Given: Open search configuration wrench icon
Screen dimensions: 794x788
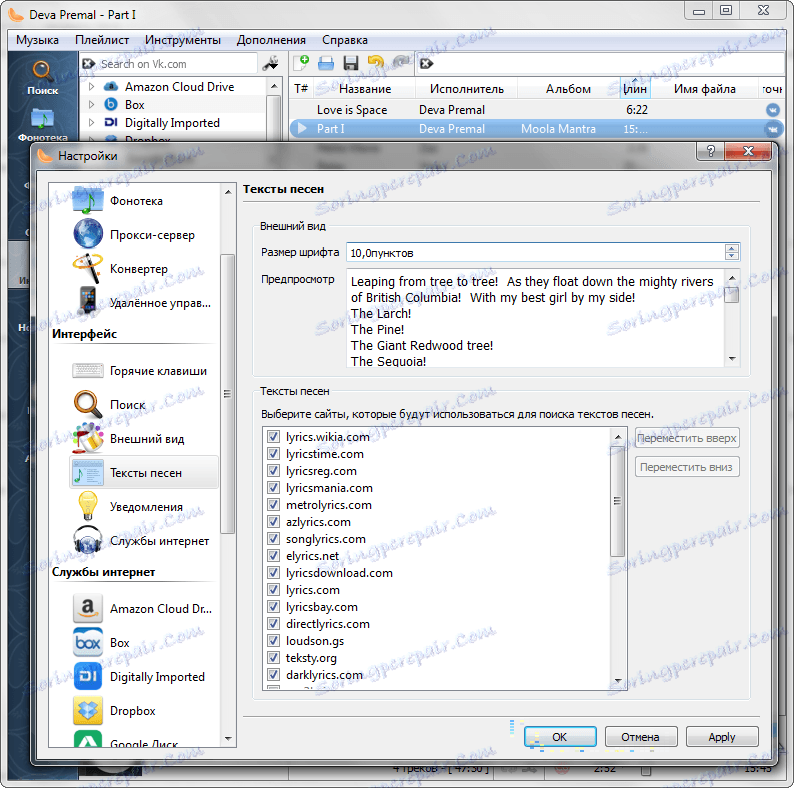Looking at the screenshot, I should pos(271,64).
